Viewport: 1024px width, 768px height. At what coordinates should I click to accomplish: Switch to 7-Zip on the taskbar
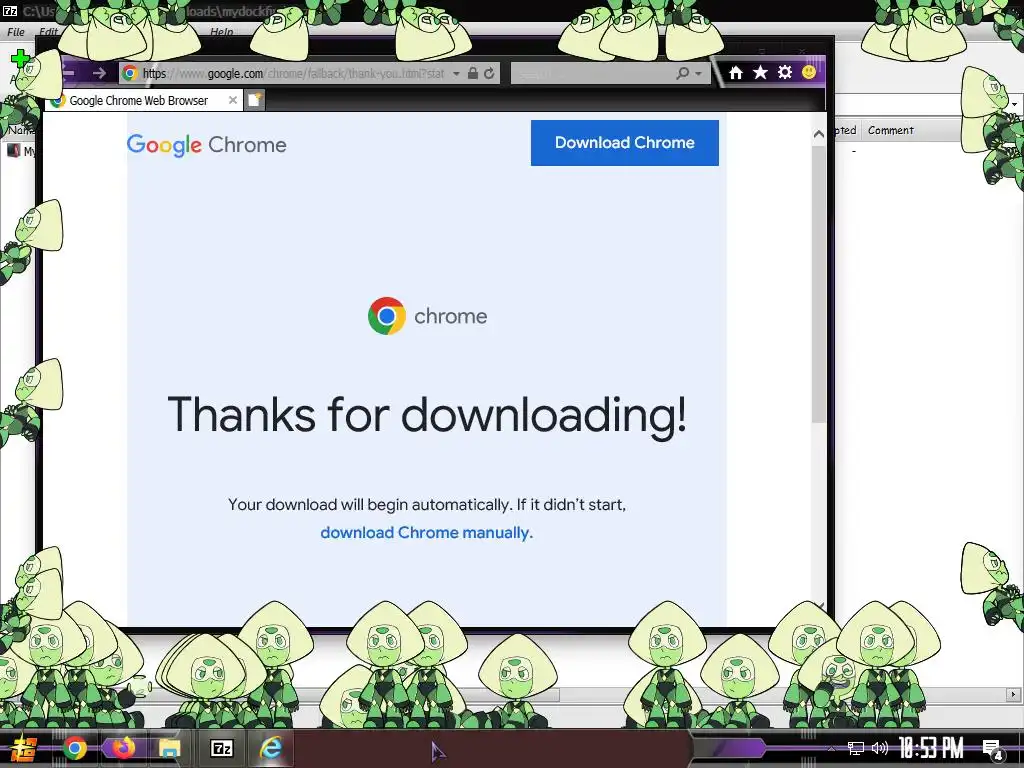[x=221, y=748]
